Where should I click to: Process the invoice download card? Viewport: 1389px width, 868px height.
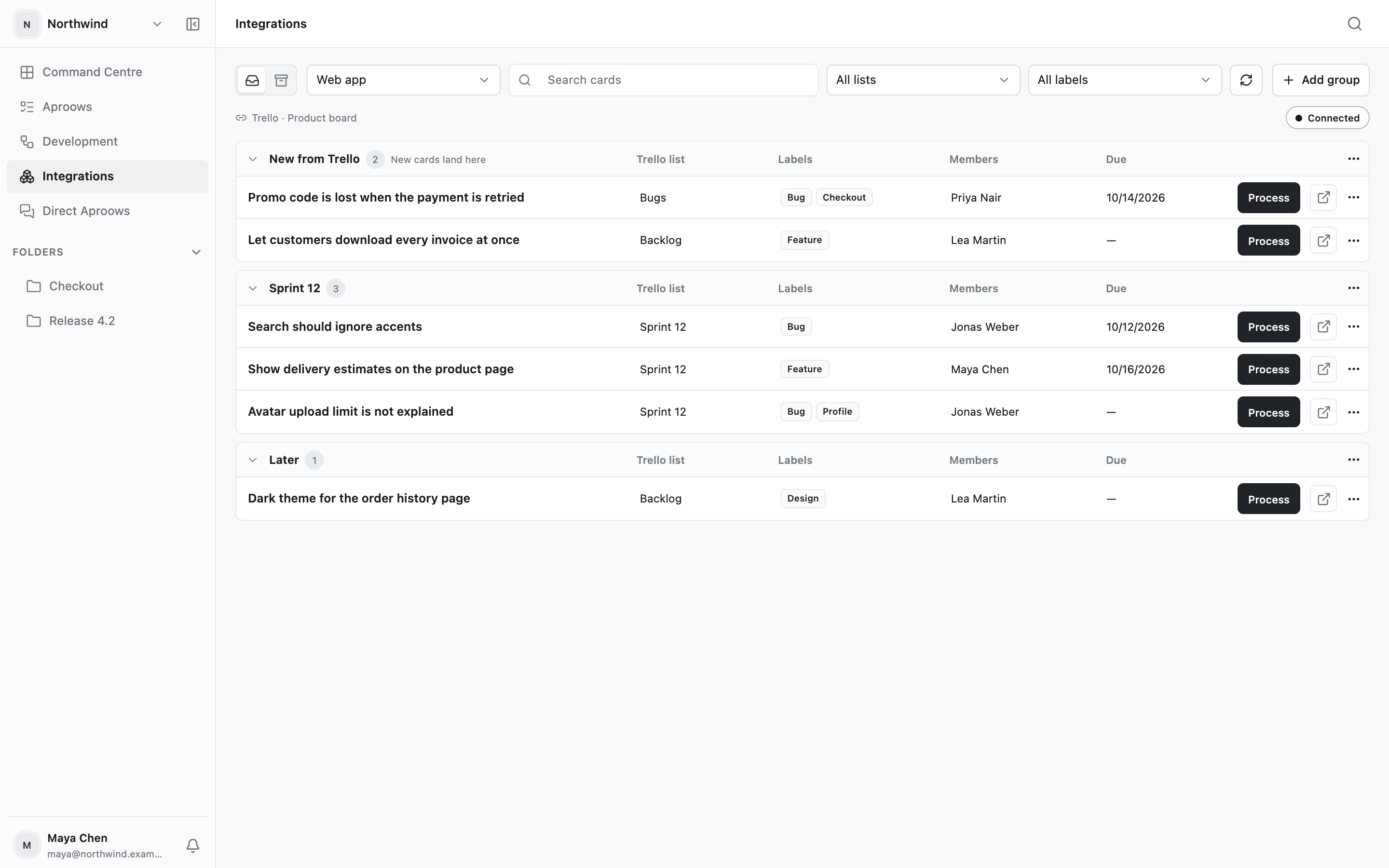pos(1268,241)
